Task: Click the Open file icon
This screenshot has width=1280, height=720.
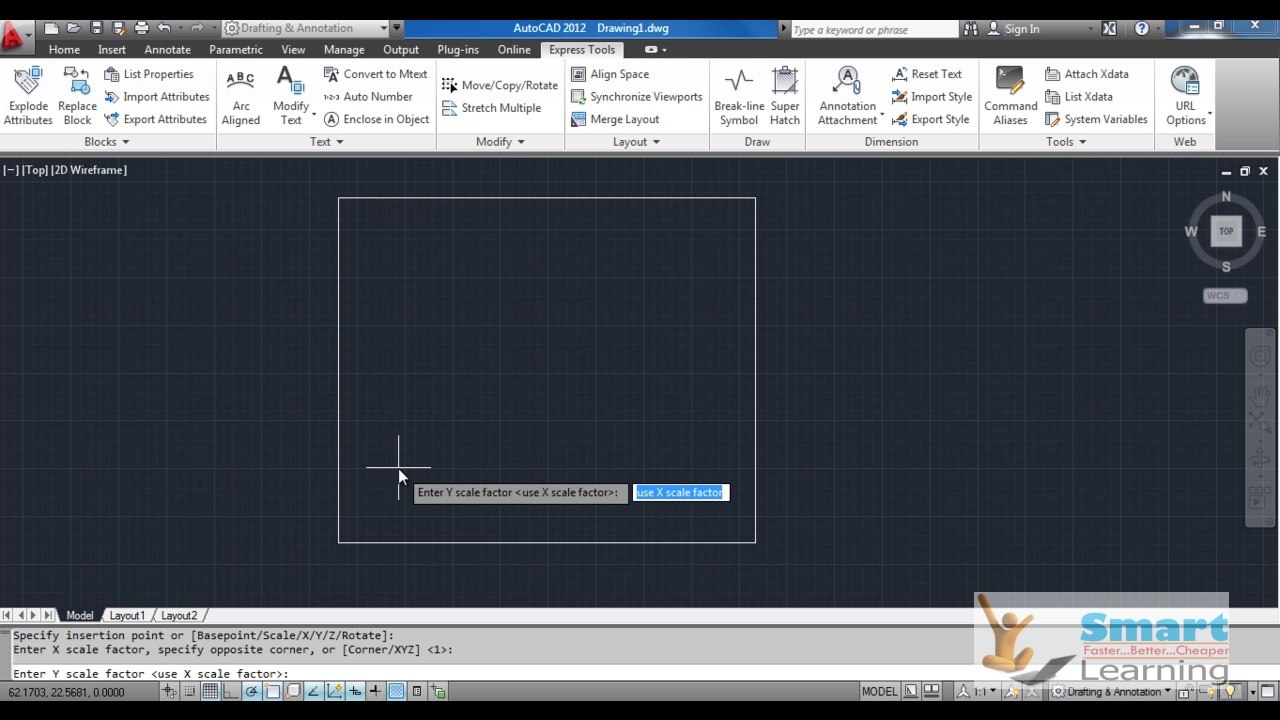Action: (74, 28)
